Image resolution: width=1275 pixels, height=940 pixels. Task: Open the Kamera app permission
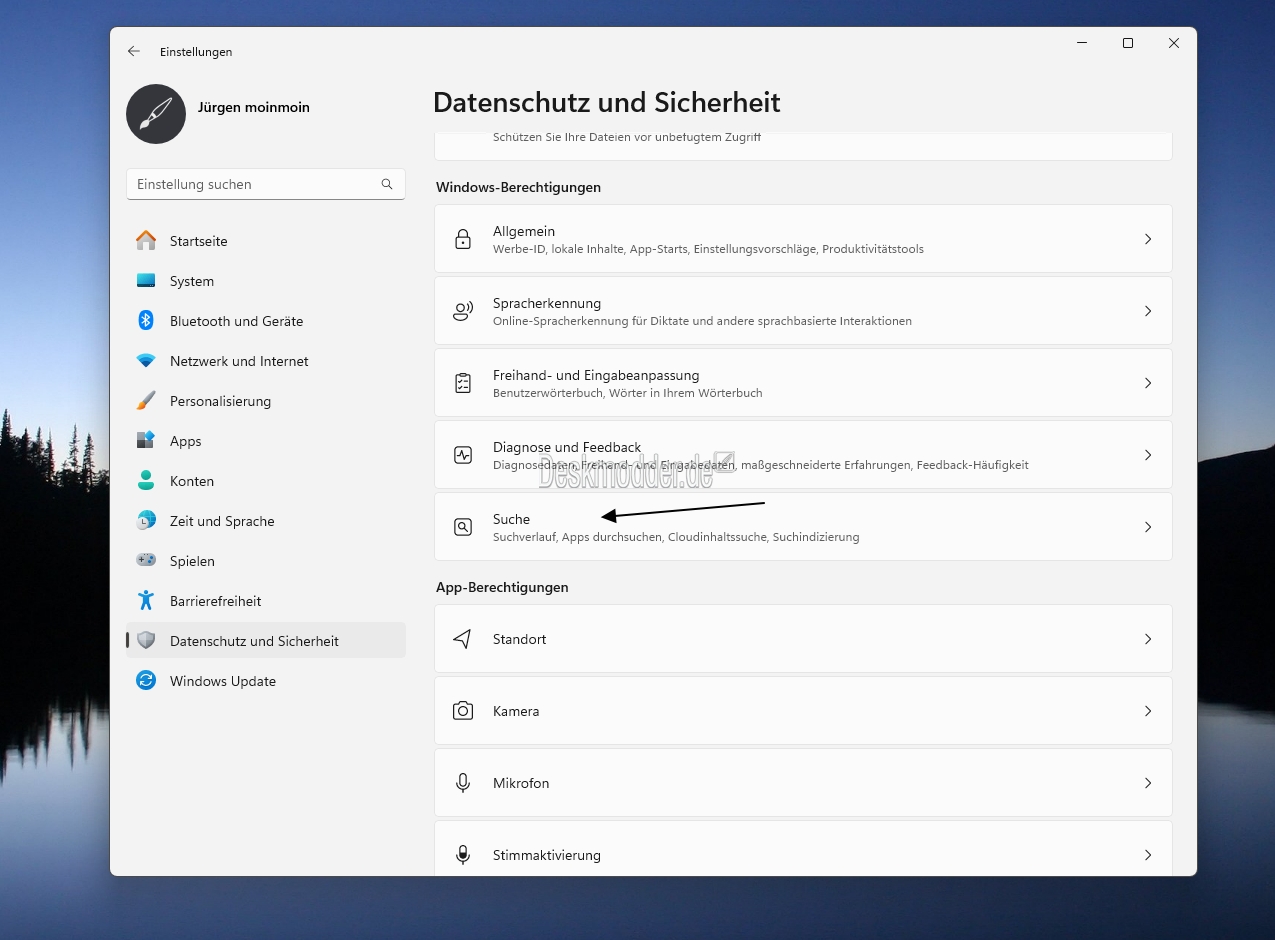click(x=803, y=711)
